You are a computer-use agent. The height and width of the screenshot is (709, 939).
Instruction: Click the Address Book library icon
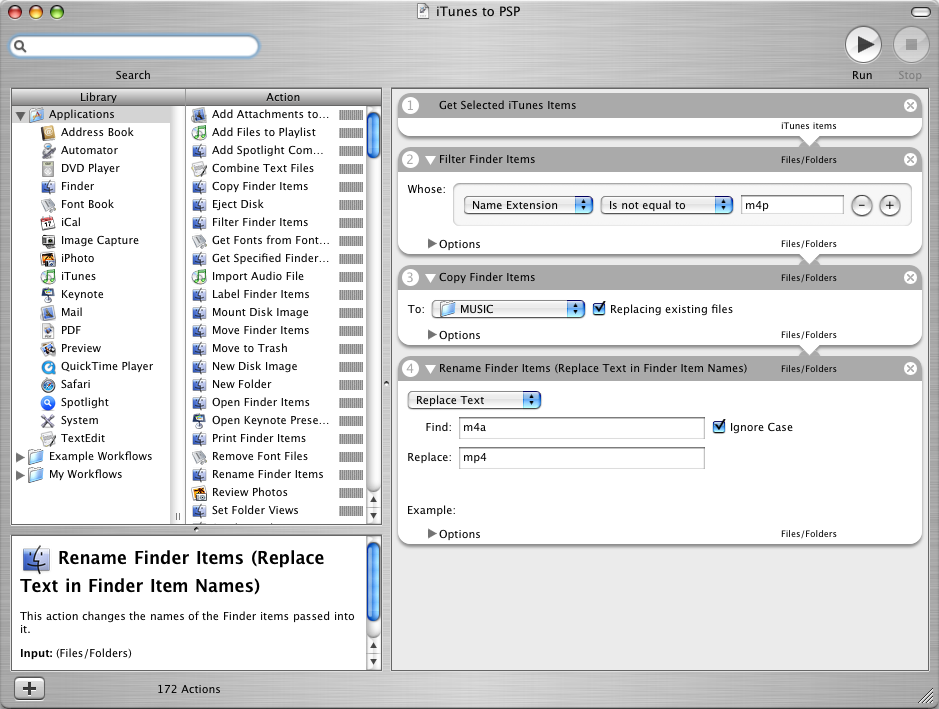[48, 132]
